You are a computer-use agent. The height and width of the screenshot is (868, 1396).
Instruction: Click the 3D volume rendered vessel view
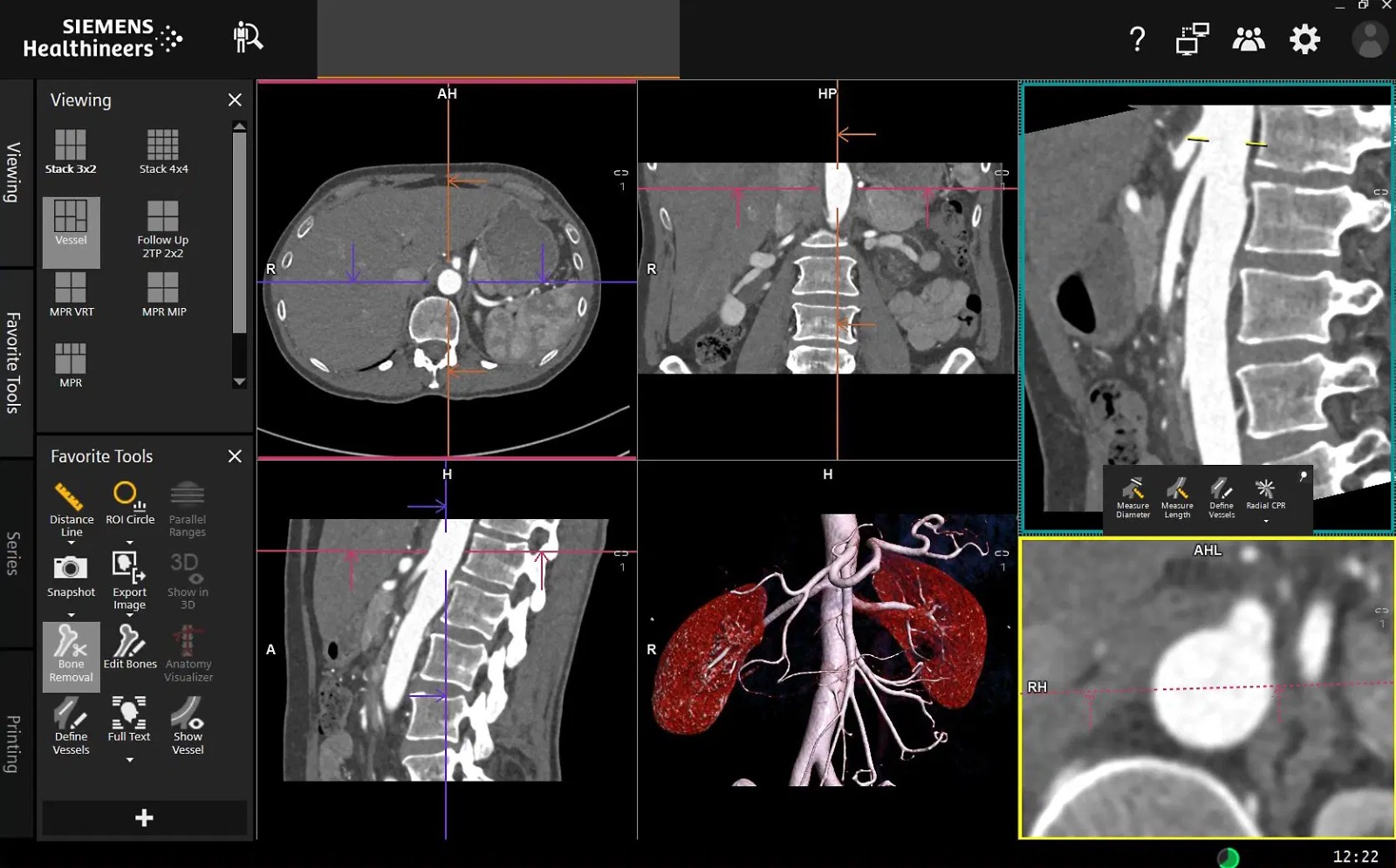point(827,650)
